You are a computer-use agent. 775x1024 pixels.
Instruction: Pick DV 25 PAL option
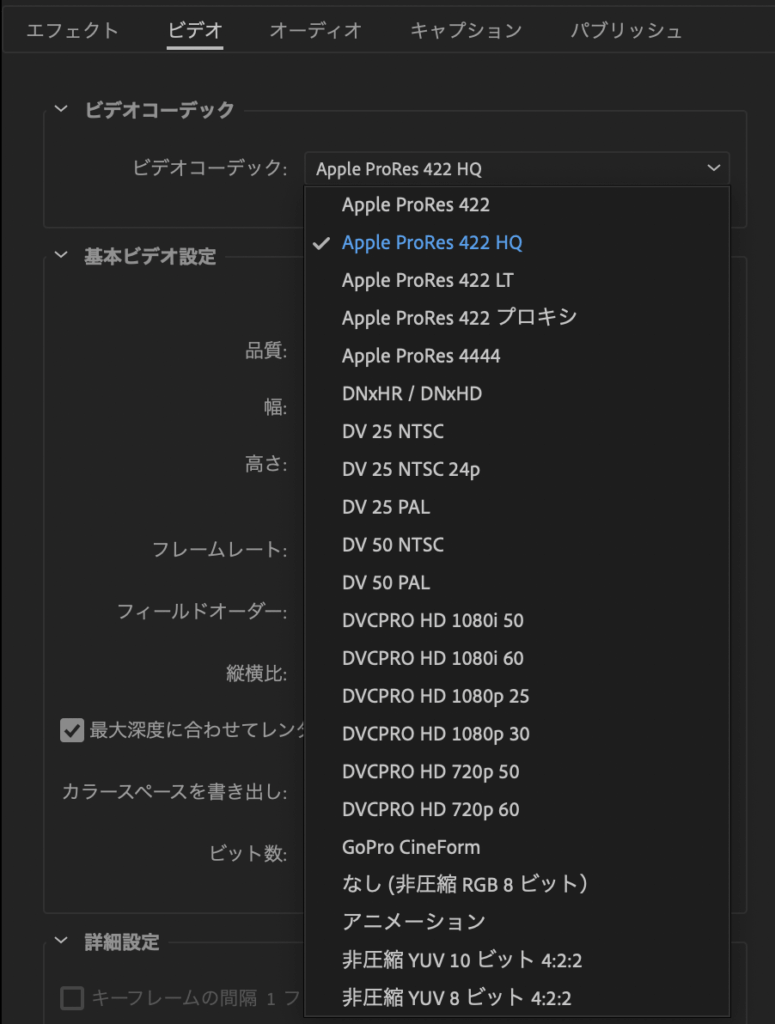click(517, 507)
